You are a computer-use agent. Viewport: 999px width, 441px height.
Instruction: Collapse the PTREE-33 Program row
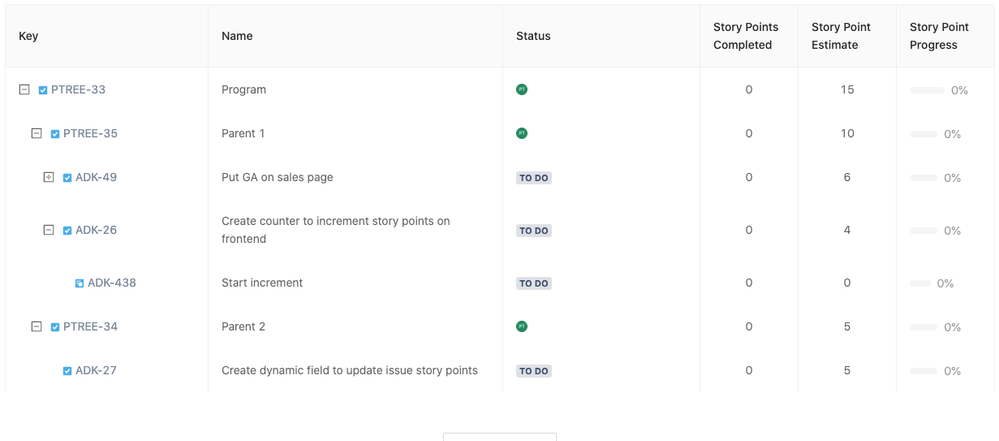tap(24, 90)
